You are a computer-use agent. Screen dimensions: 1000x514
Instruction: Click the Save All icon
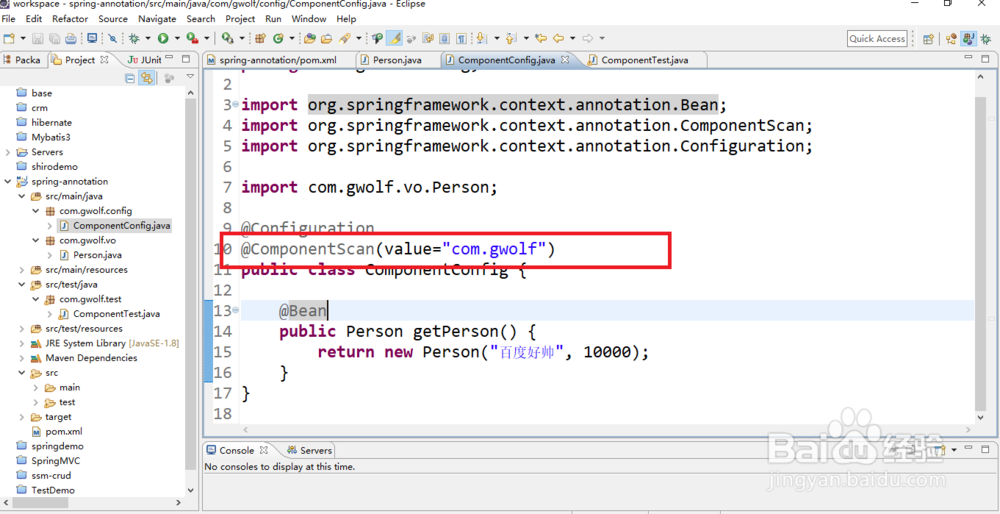click(x=54, y=38)
